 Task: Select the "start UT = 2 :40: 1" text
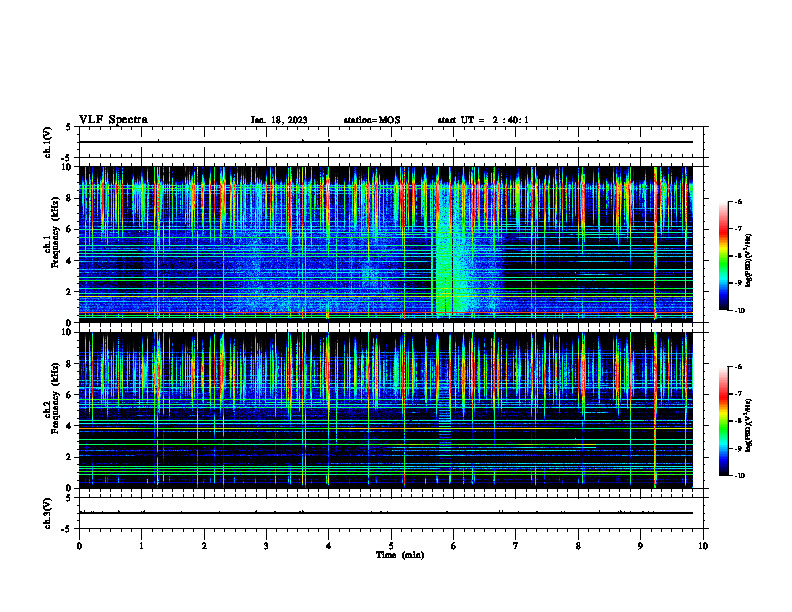click(x=483, y=120)
